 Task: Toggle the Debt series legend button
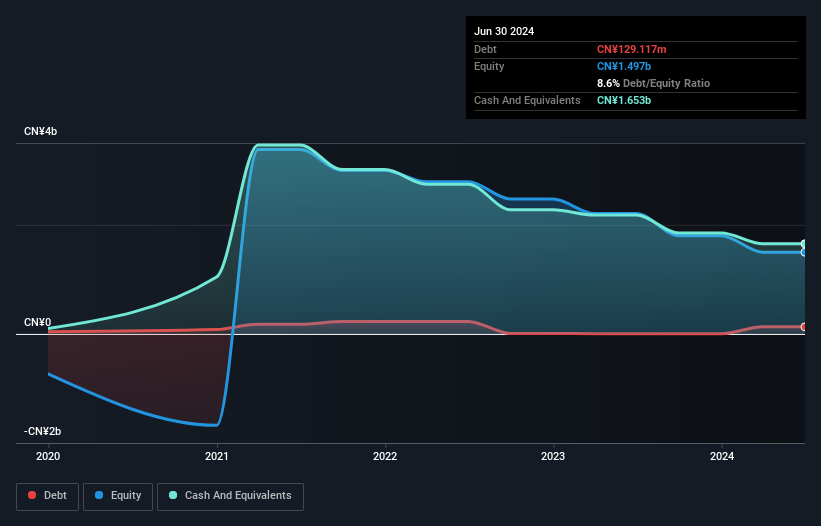point(48,496)
